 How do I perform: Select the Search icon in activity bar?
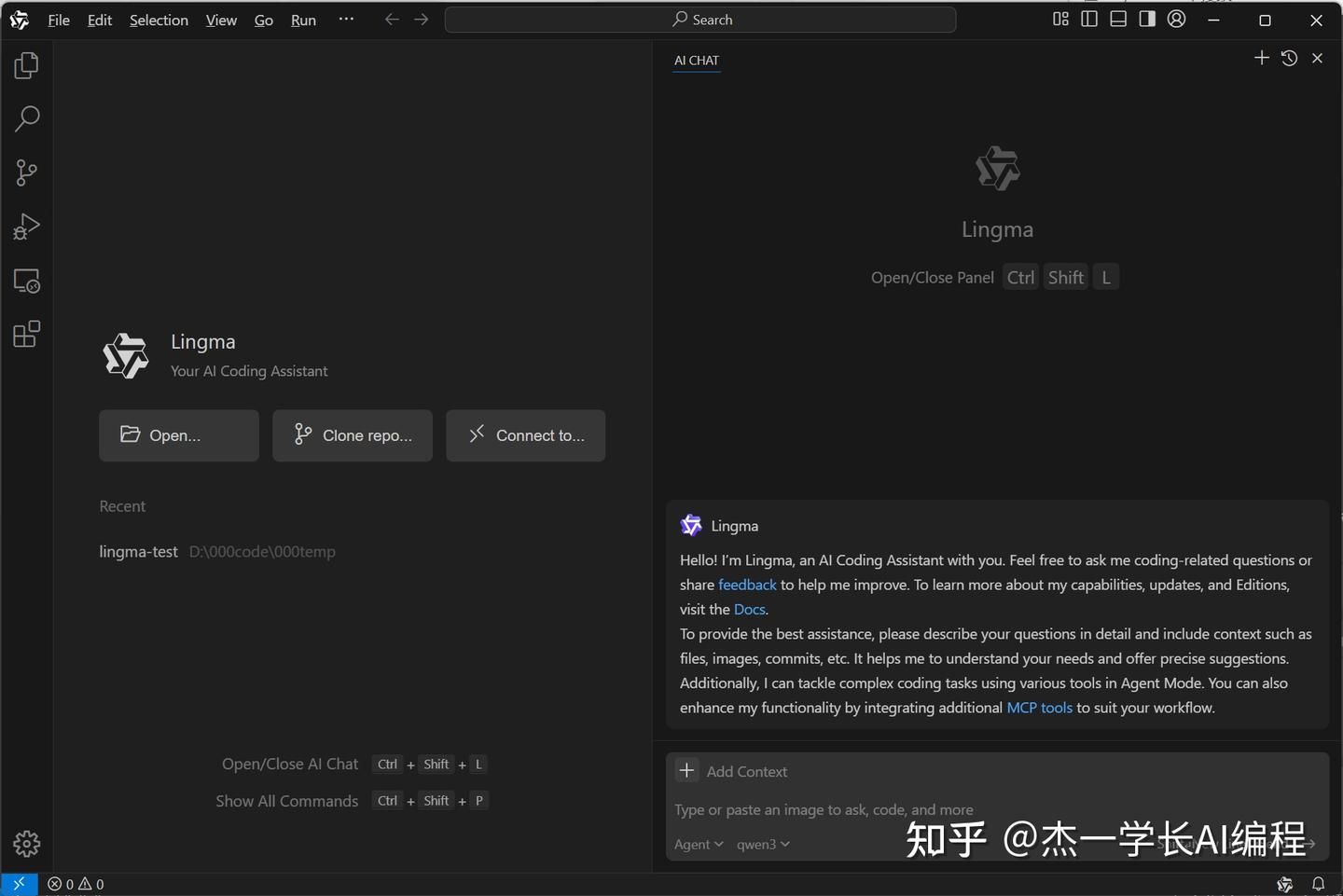(26, 119)
